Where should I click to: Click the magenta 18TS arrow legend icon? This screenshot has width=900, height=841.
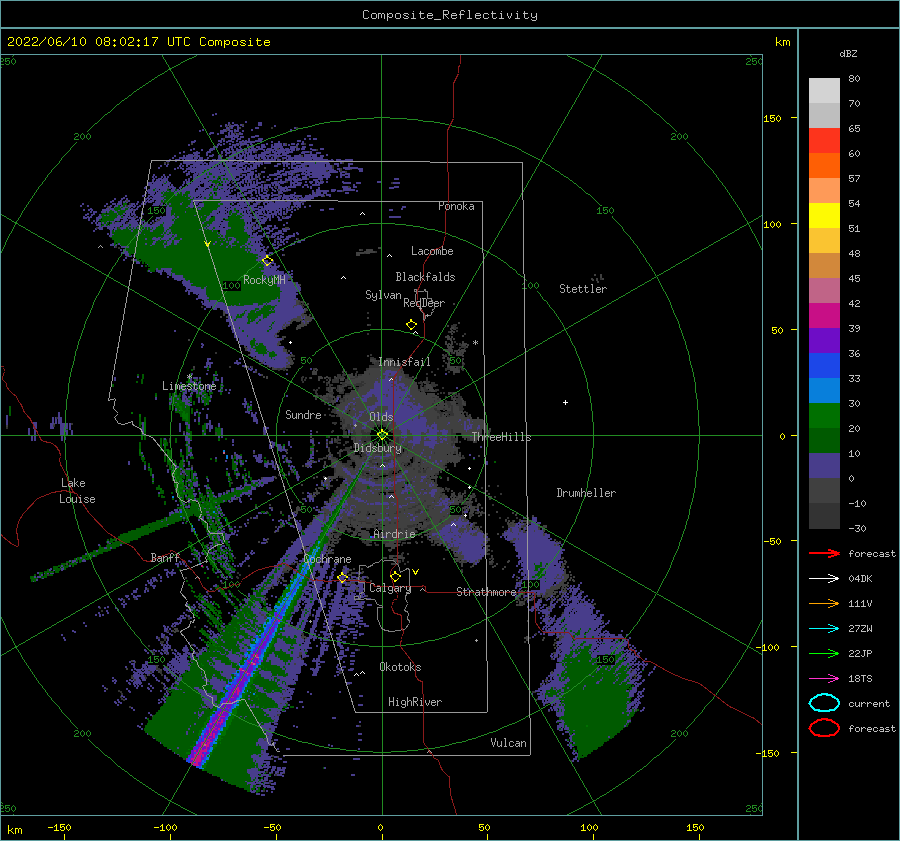824,679
